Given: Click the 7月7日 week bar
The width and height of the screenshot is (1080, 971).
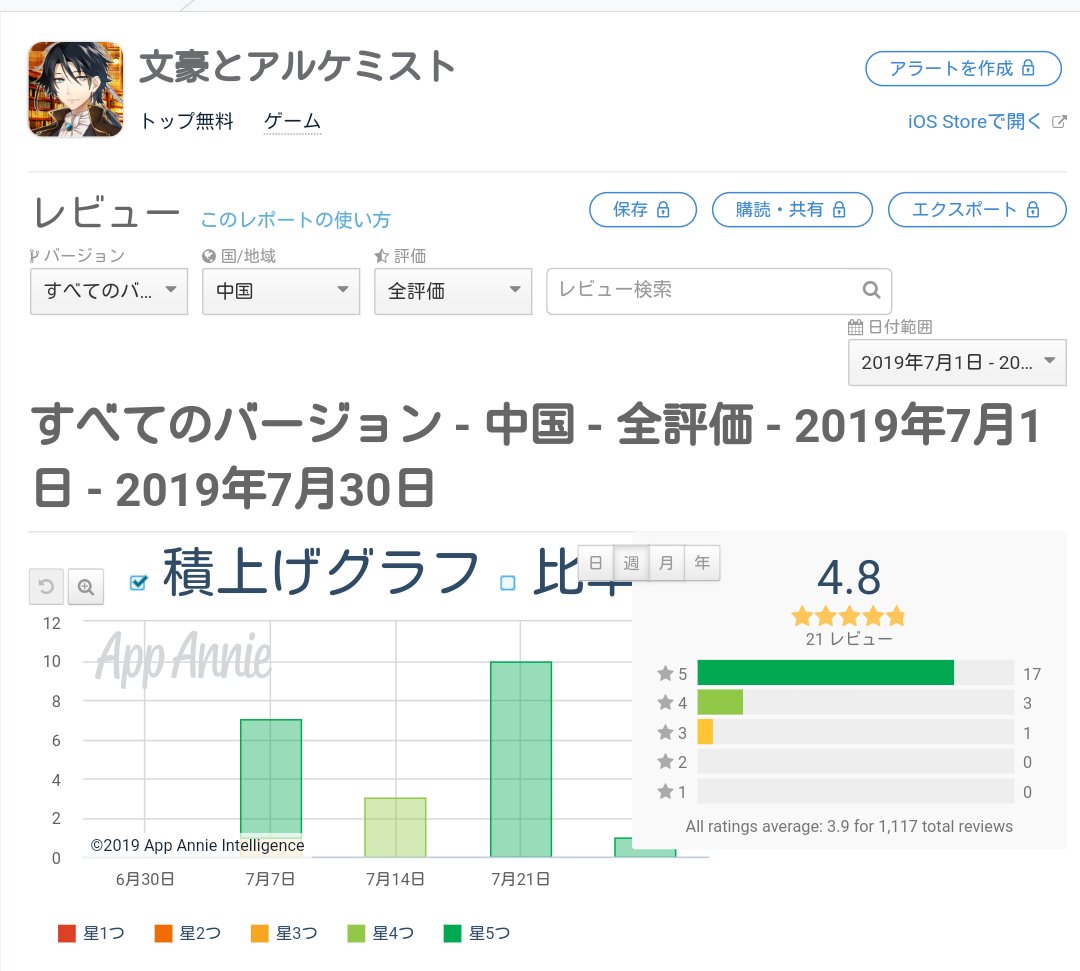Looking at the screenshot, I should pos(271,788).
